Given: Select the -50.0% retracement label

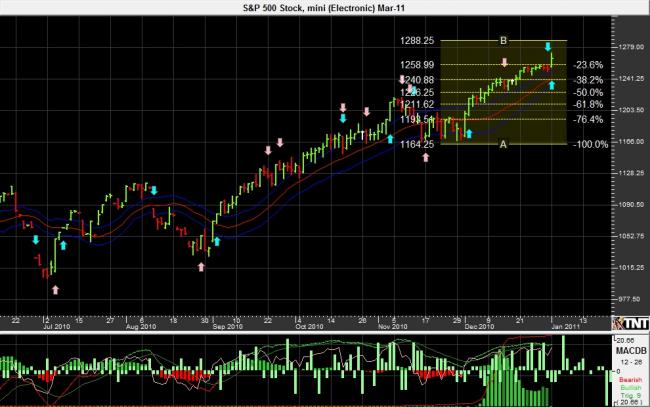Looking at the screenshot, I should pos(588,92).
